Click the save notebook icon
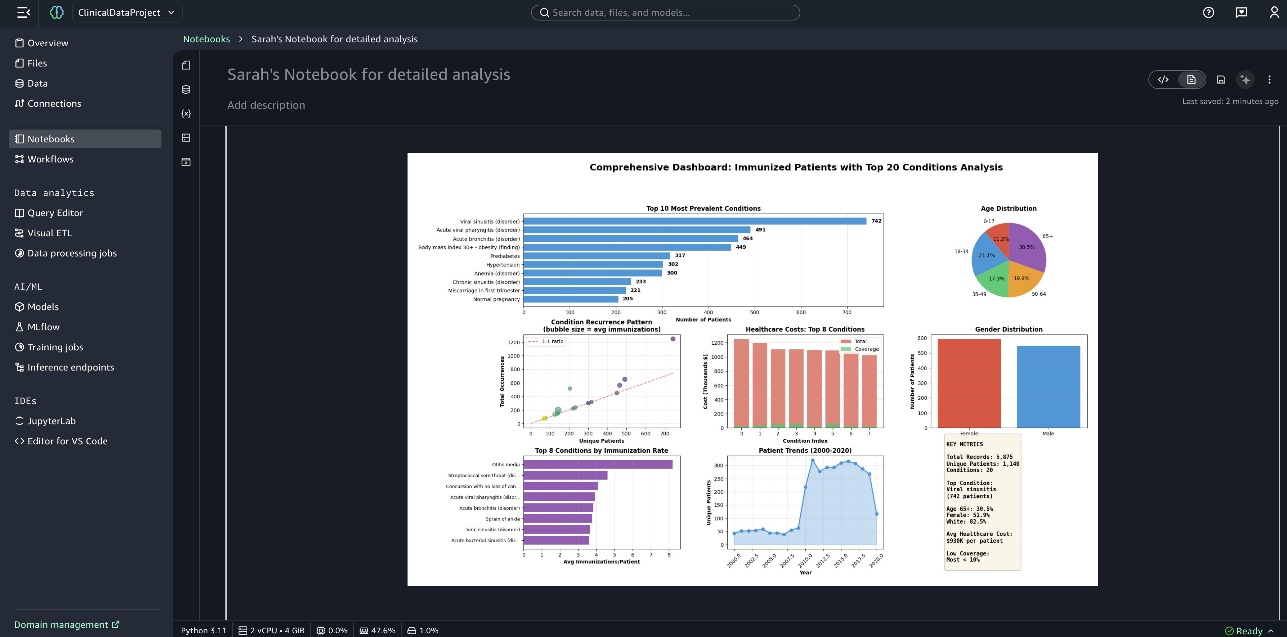Viewport: 1287px width, 637px height. (1221, 80)
